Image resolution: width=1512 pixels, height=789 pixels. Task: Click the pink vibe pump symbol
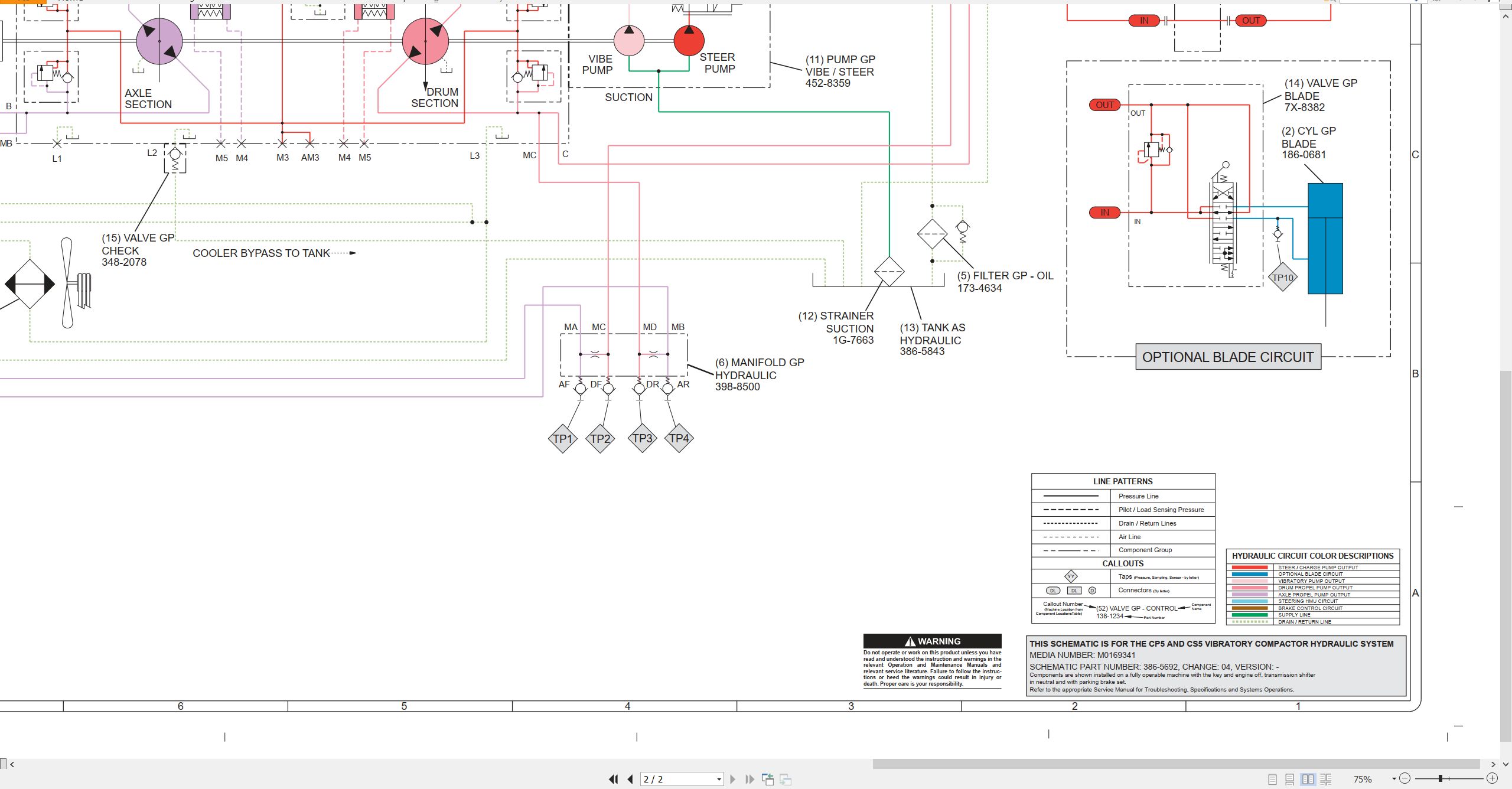(x=629, y=40)
